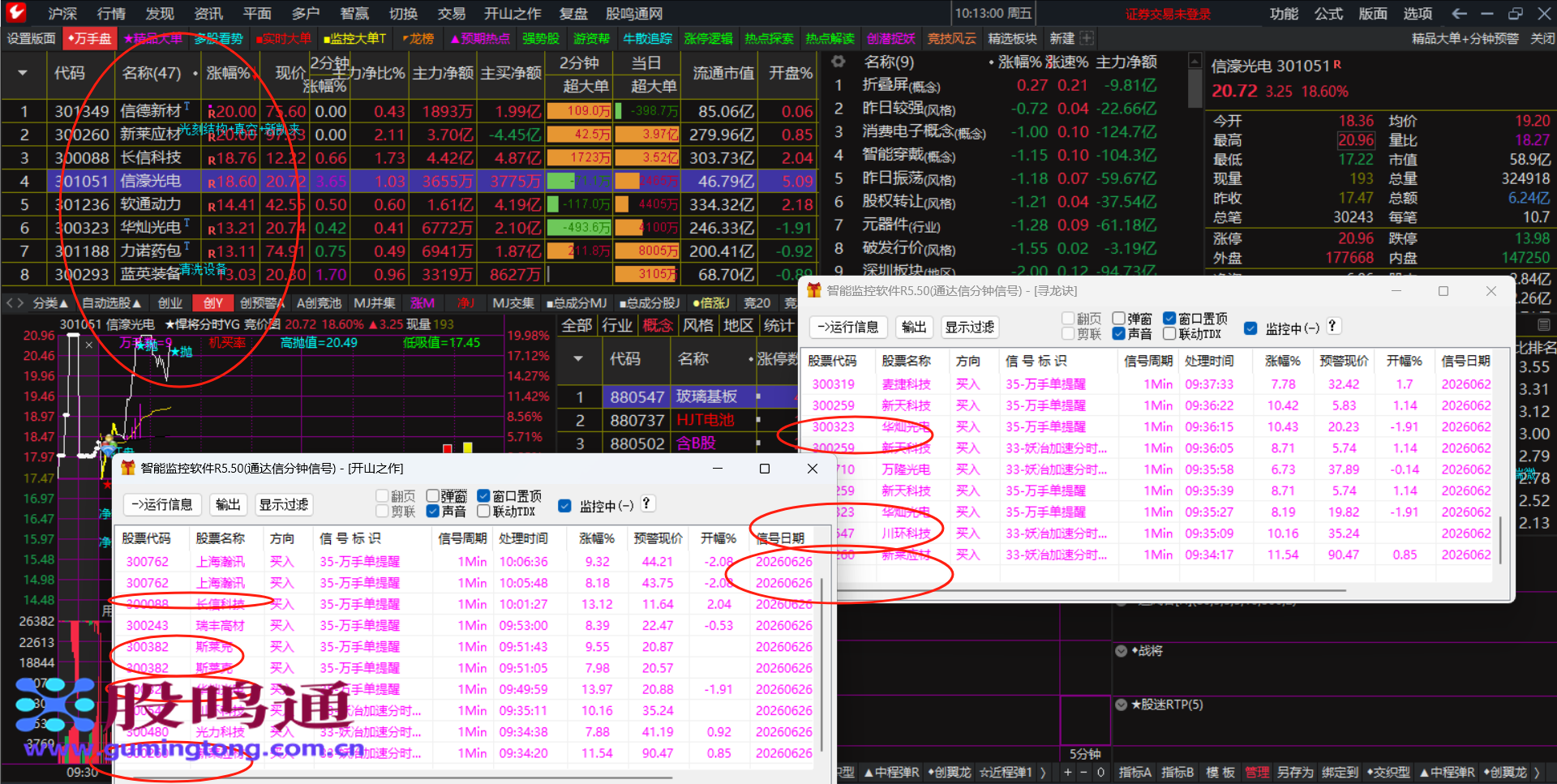Click the ? help button in 寻龙诀 window

click(x=1332, y=326)
